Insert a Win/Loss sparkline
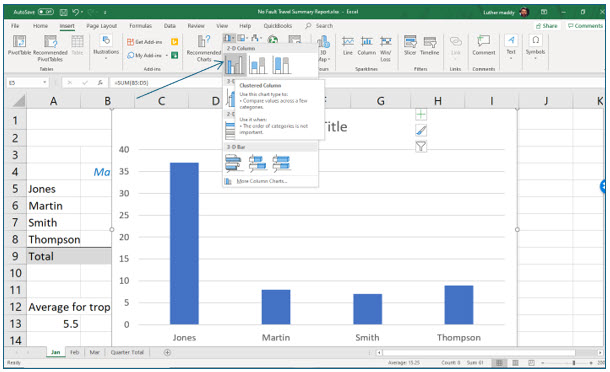610x372 pixels. 386,48
